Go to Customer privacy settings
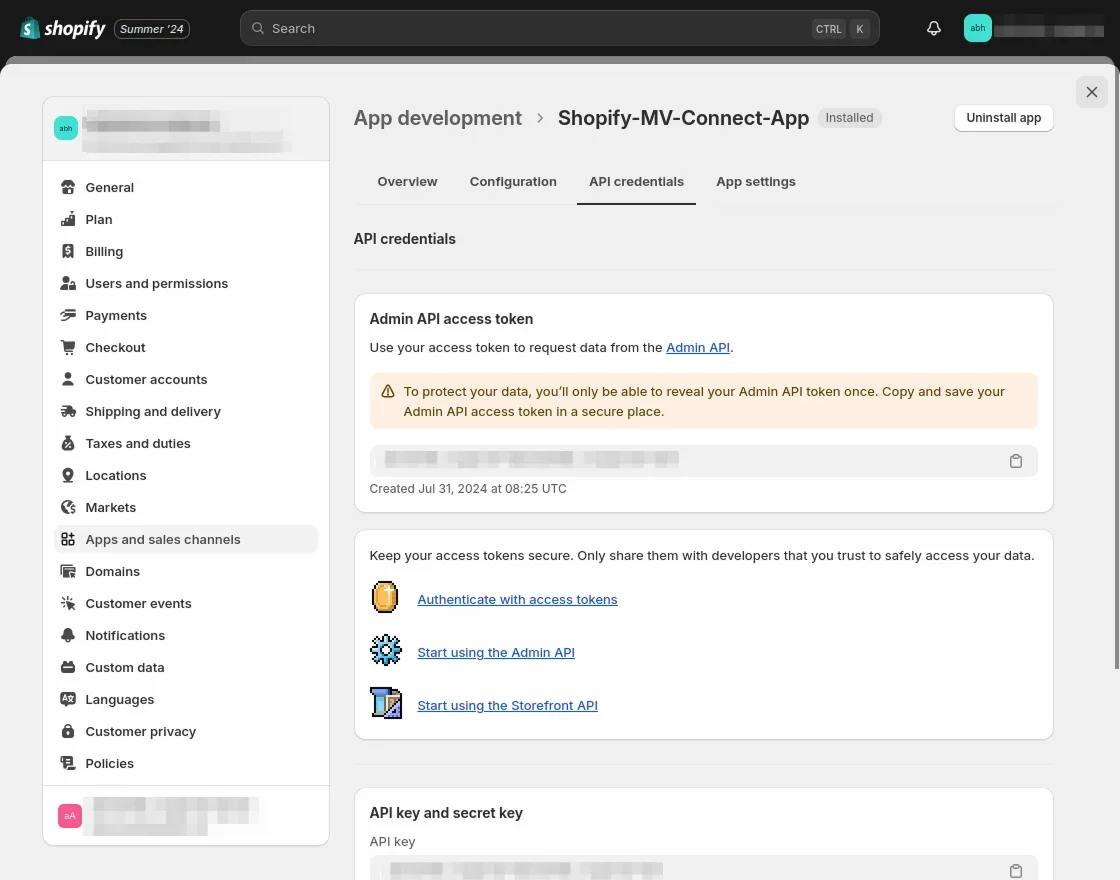Screen dimensions: 1120x880 click(x=141, y=732)
